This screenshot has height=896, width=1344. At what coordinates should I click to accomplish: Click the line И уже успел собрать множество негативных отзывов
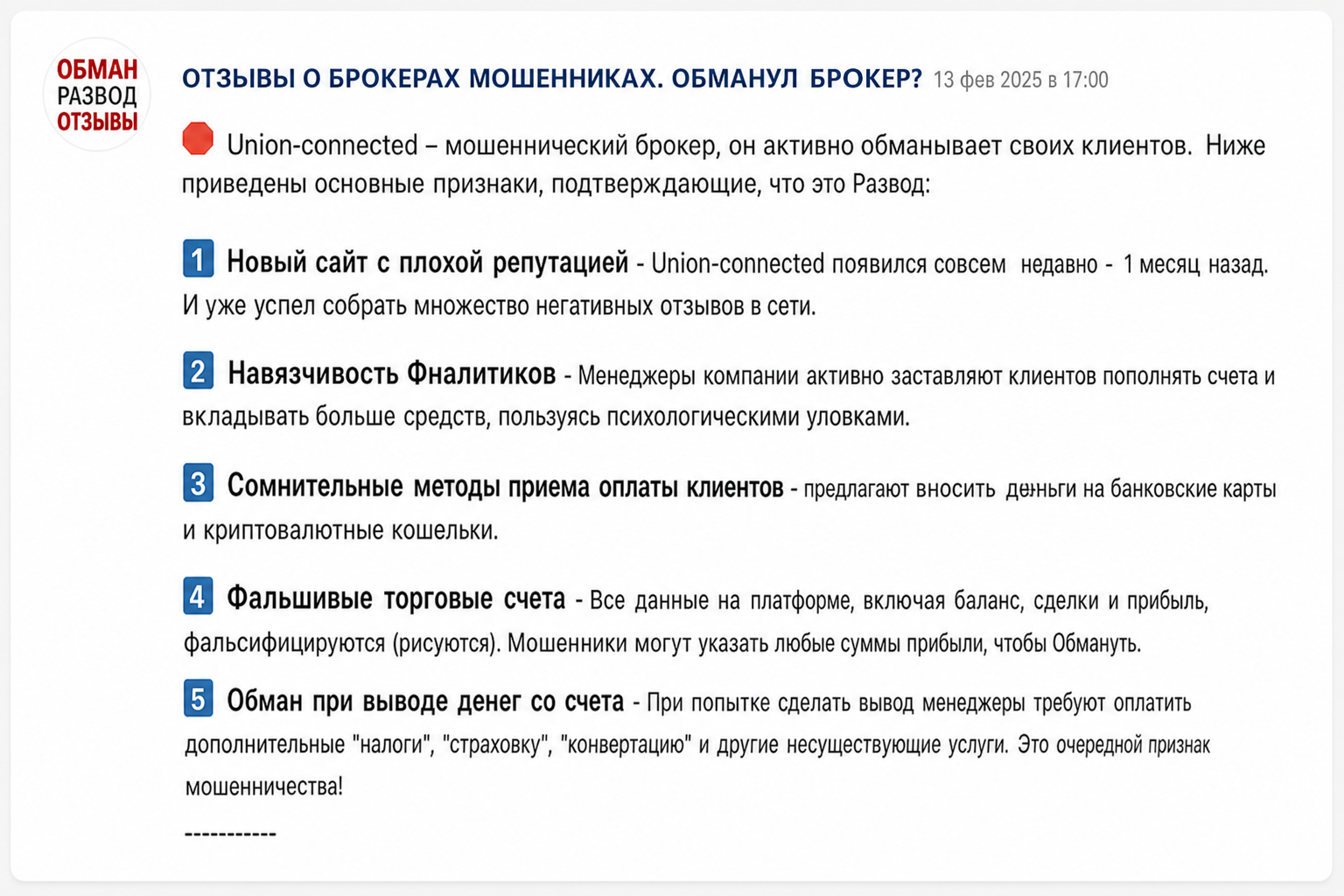499,306
